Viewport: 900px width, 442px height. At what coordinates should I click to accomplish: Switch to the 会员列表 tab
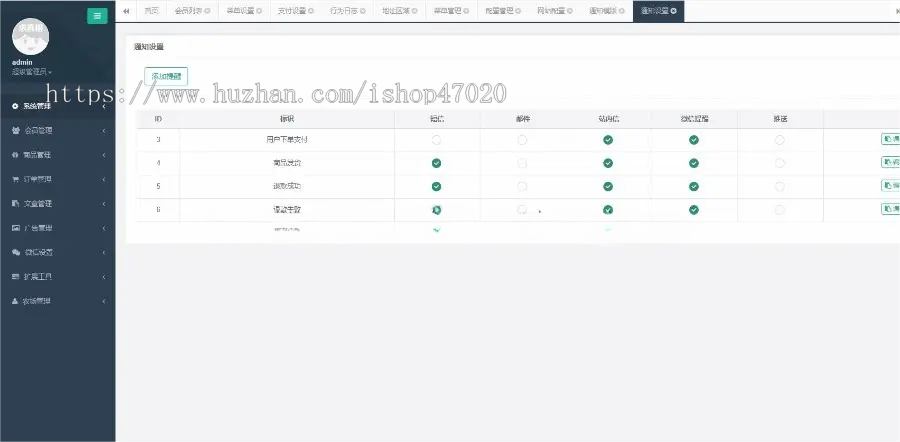[192, 11]
